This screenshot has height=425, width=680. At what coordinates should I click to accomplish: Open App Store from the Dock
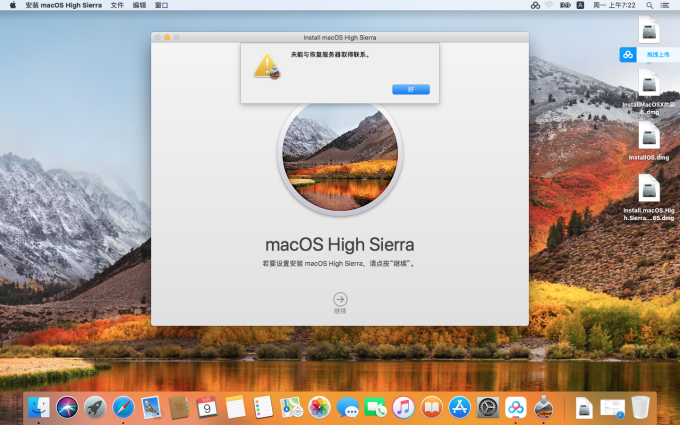460,408
